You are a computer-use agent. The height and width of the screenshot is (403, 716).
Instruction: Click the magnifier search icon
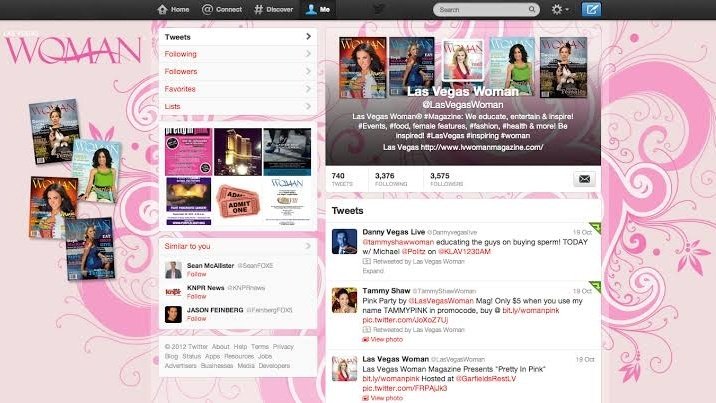[x=532, y=9]
